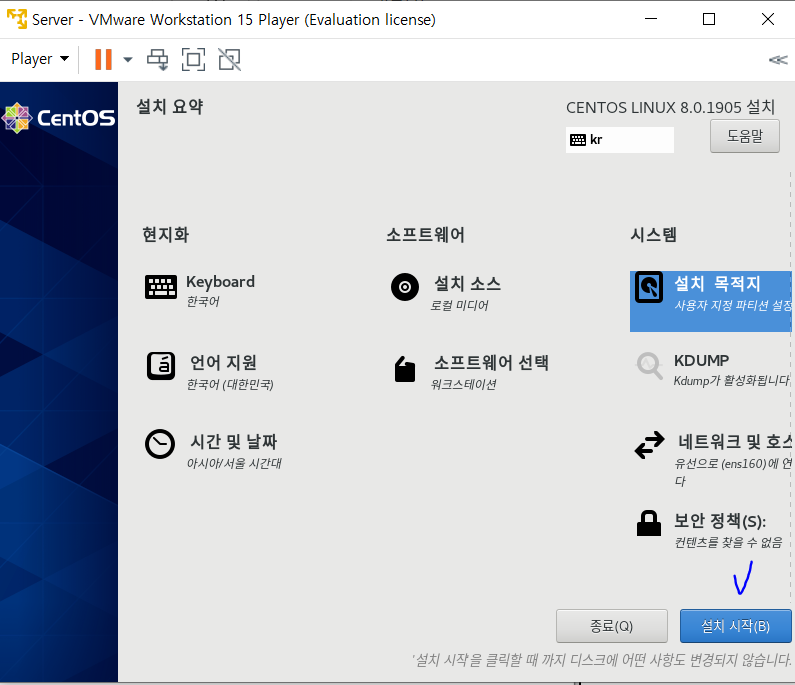The width and height of the screenshot is (795, 685).
Task: Open 소프트웨어 선택 package icon
Action: [405, 369]
